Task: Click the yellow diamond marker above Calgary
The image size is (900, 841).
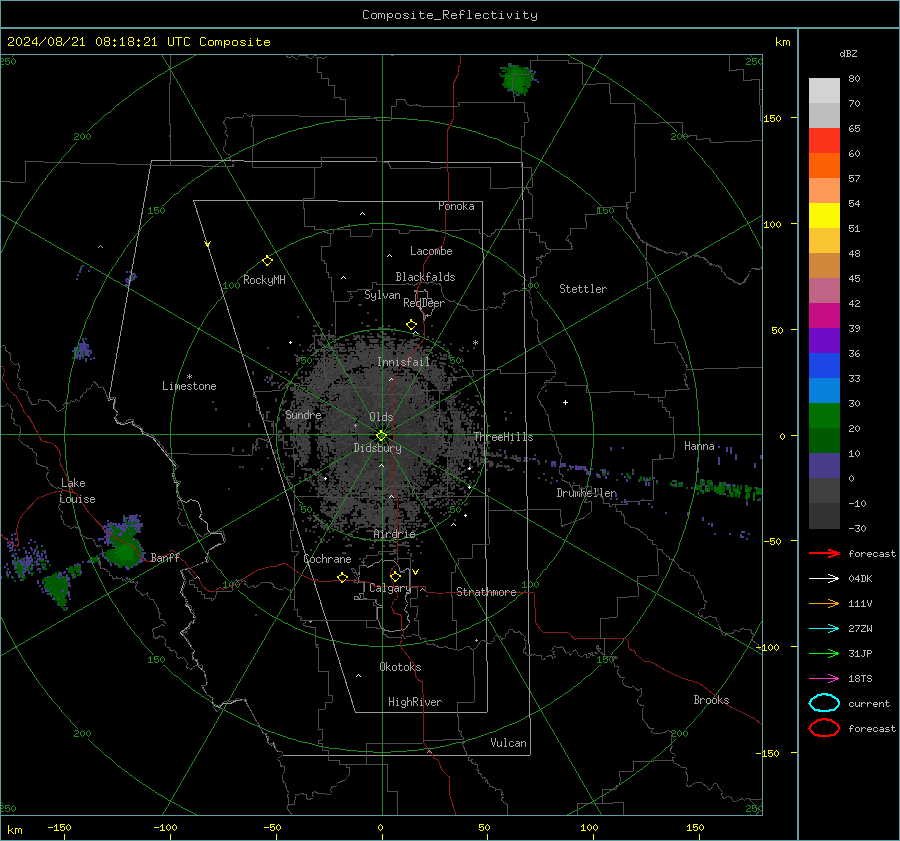Action: pos(395,576)
